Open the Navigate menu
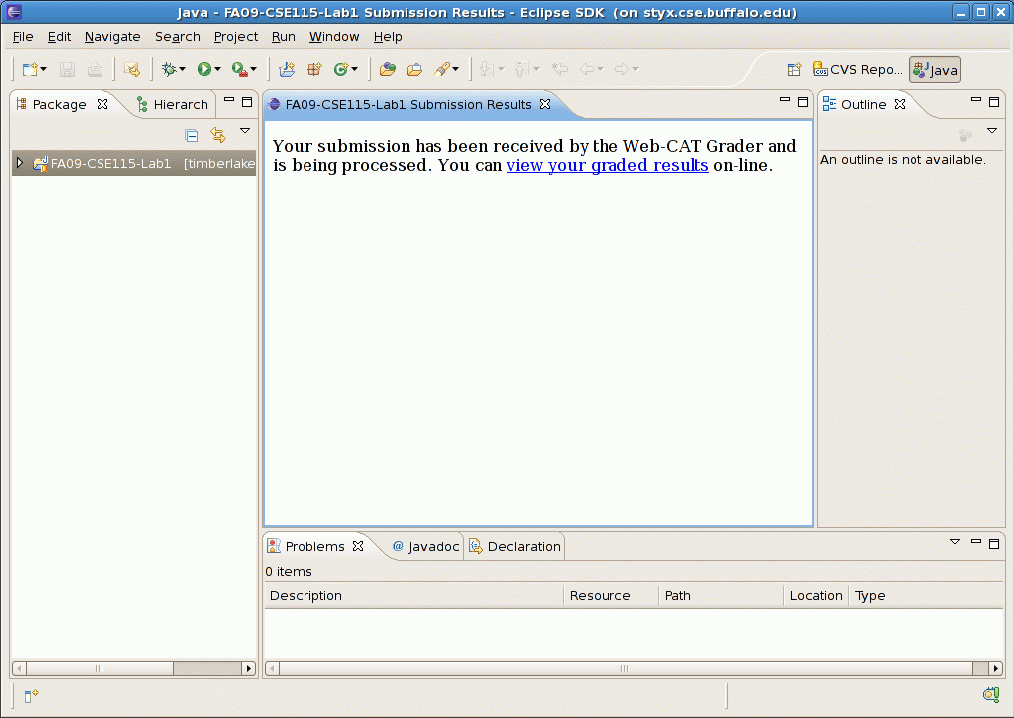Screen dimensions: 1014x718 [x=112, y=37]
